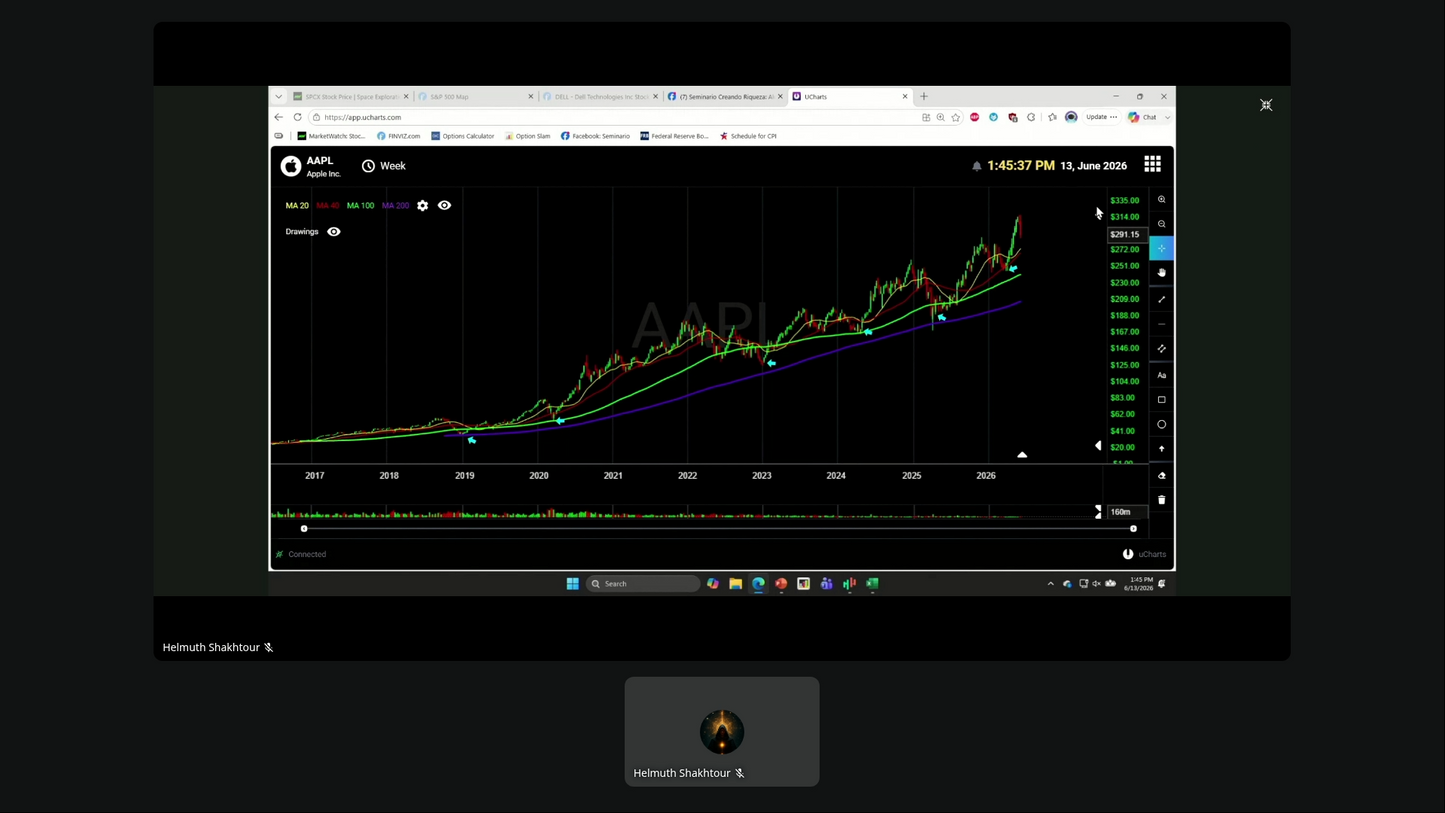The image size is (1445, 813).
Task: Click the Windows Start button
Action: click(573, 584)
